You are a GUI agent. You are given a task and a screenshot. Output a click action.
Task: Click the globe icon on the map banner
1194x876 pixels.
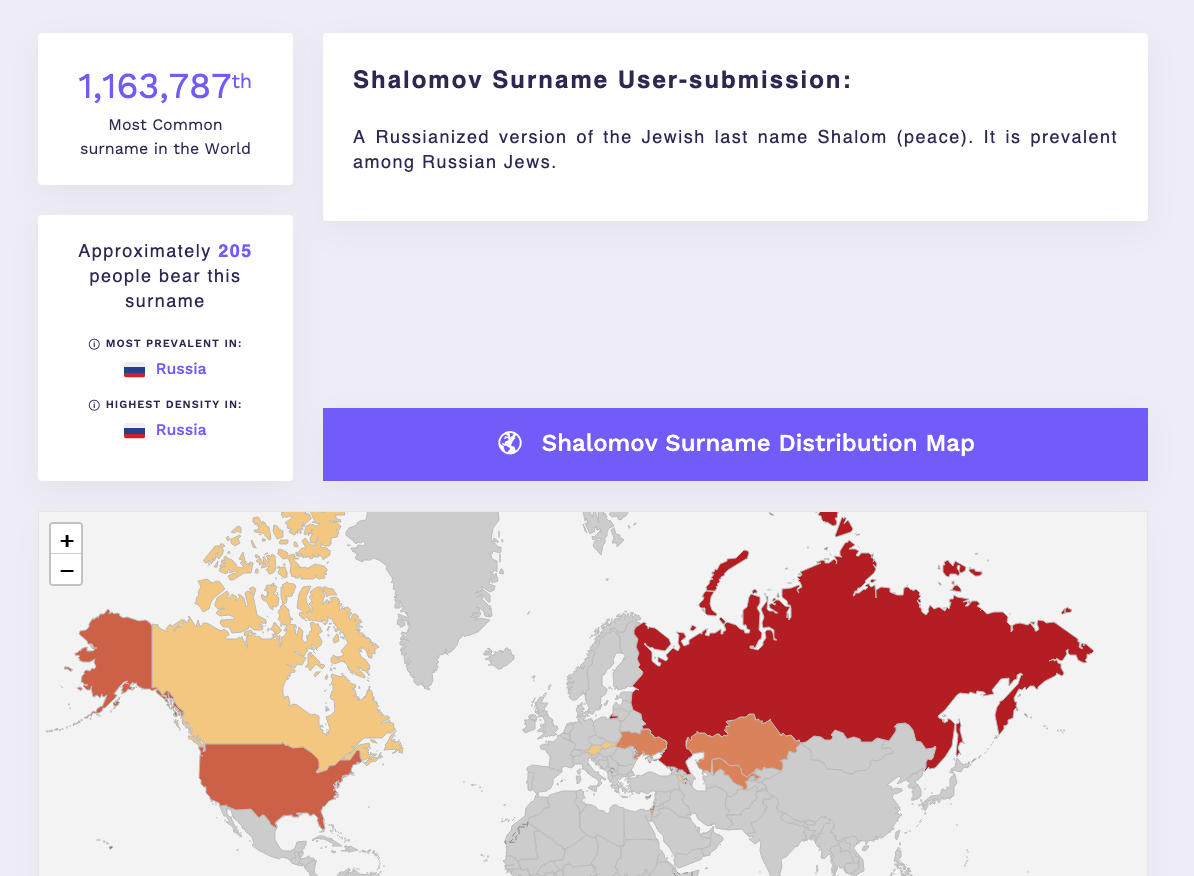pyautogui.click(x=510, y=443)
